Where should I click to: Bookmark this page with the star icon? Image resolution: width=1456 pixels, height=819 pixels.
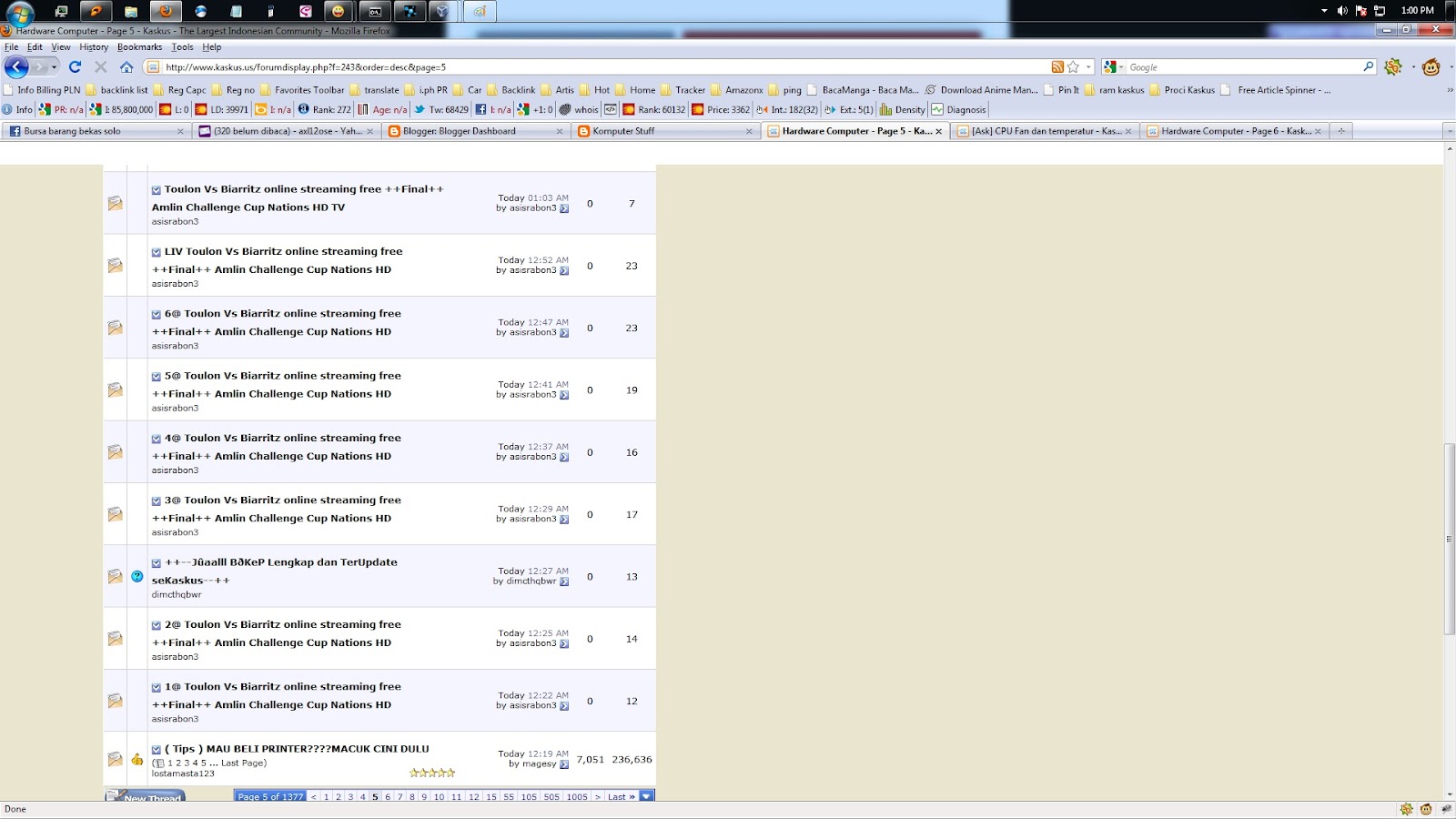(1073, 66)
